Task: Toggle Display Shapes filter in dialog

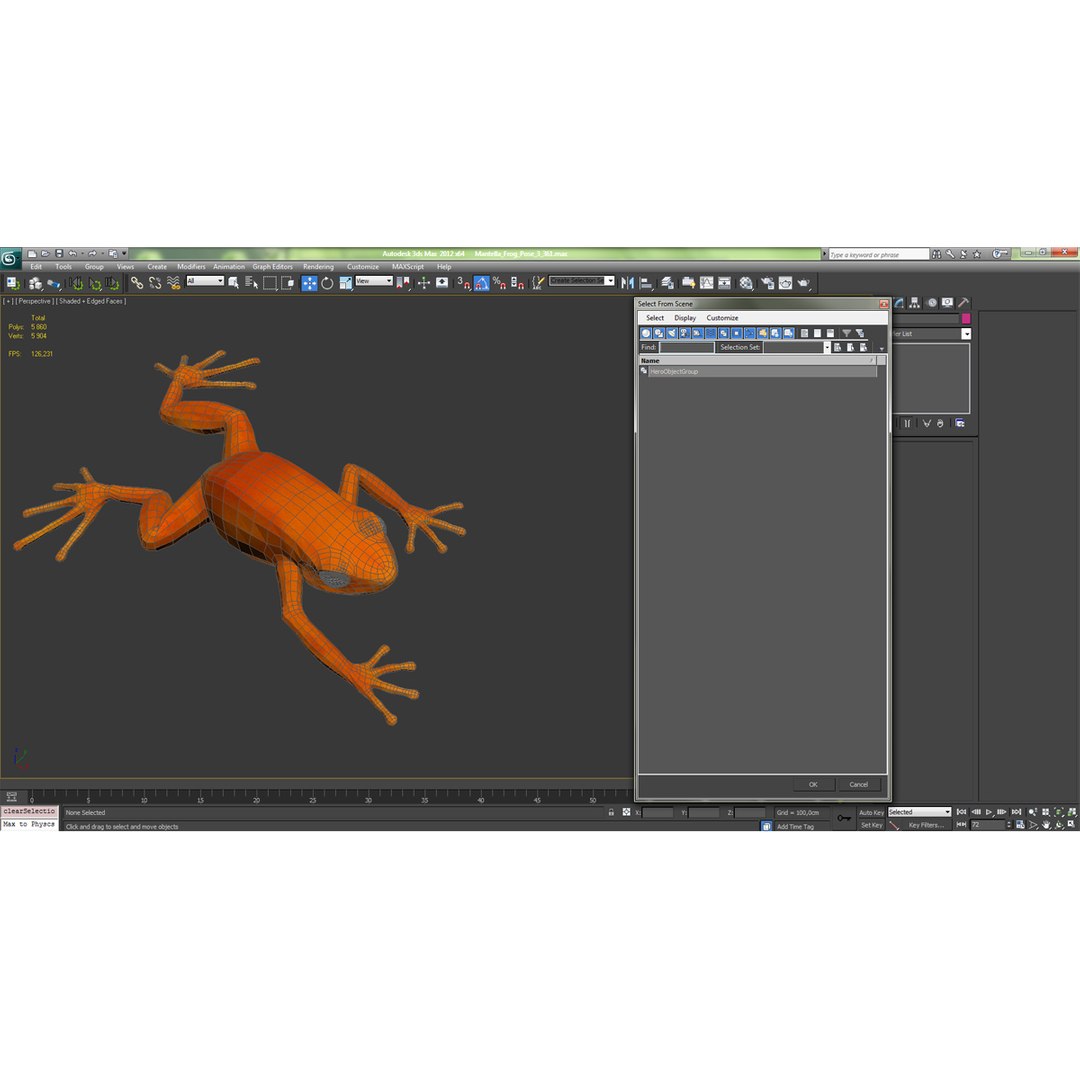Action: pyautogui.click(x=659, y=333)
